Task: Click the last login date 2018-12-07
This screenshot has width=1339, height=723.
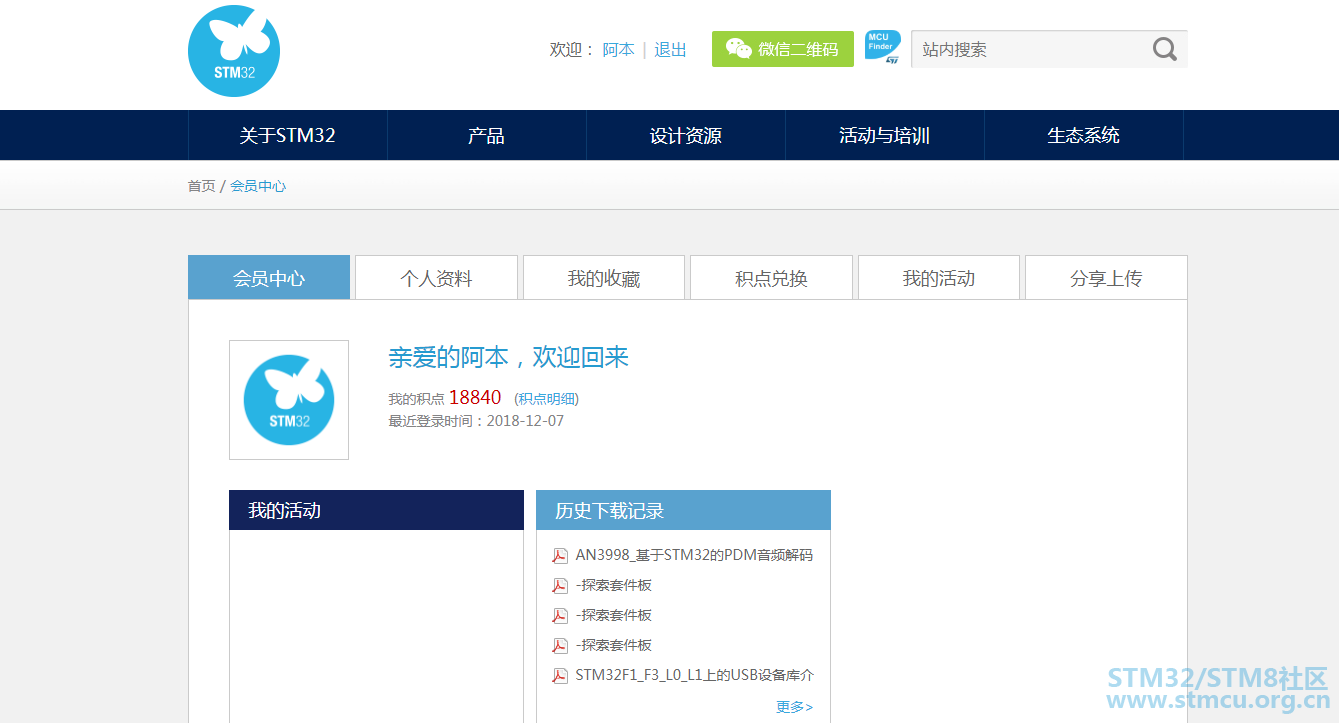Action: [x=525, y=421]
